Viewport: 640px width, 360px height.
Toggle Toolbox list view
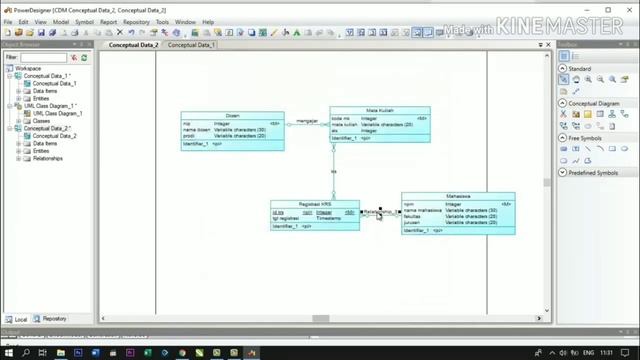pos(575,56)
